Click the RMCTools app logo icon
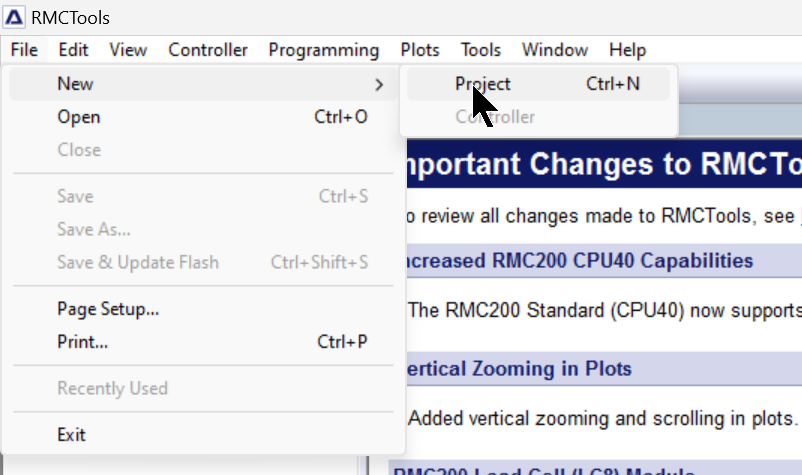This screenshot has width=802, height=475. click(14, 17)
